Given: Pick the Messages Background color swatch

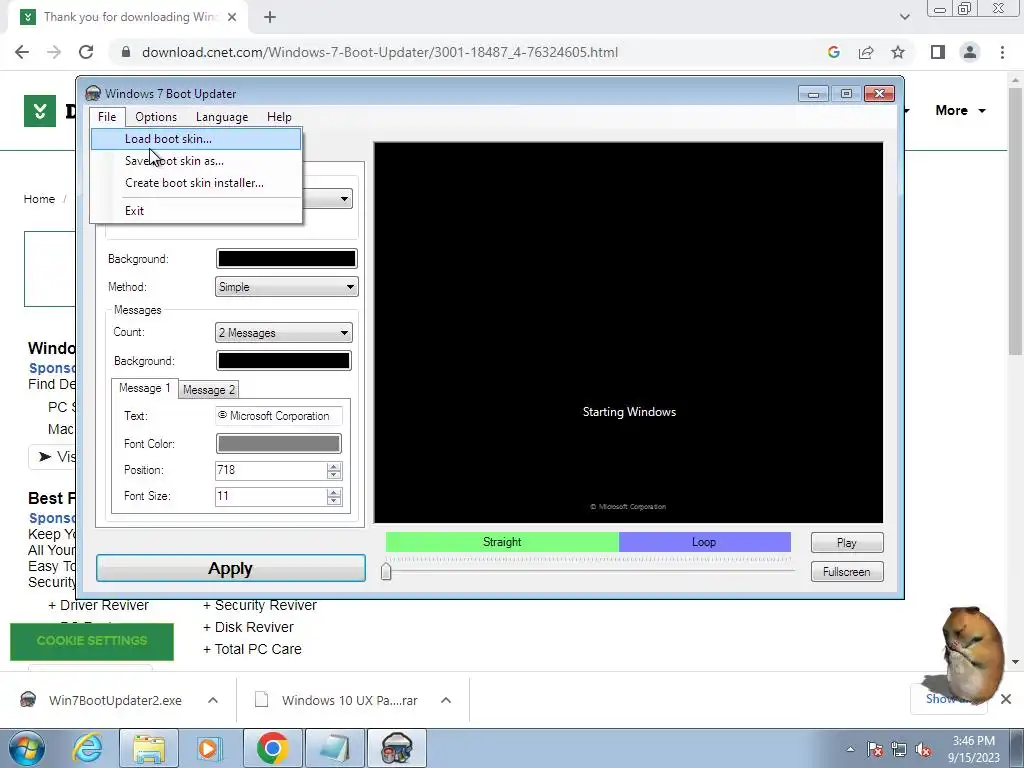Looking at the screenshot, I should 283,360.
